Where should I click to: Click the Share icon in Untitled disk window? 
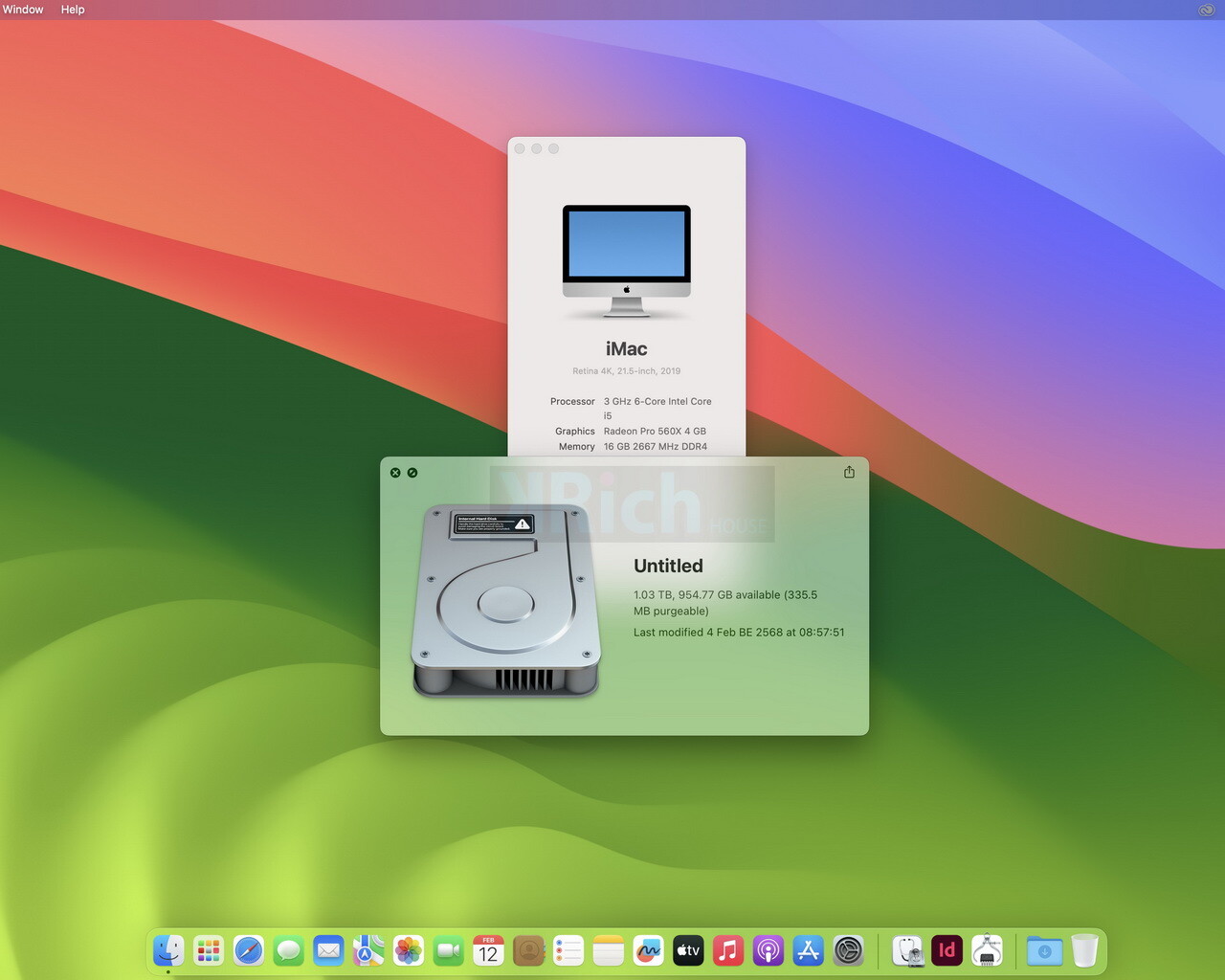coord(849,472)
